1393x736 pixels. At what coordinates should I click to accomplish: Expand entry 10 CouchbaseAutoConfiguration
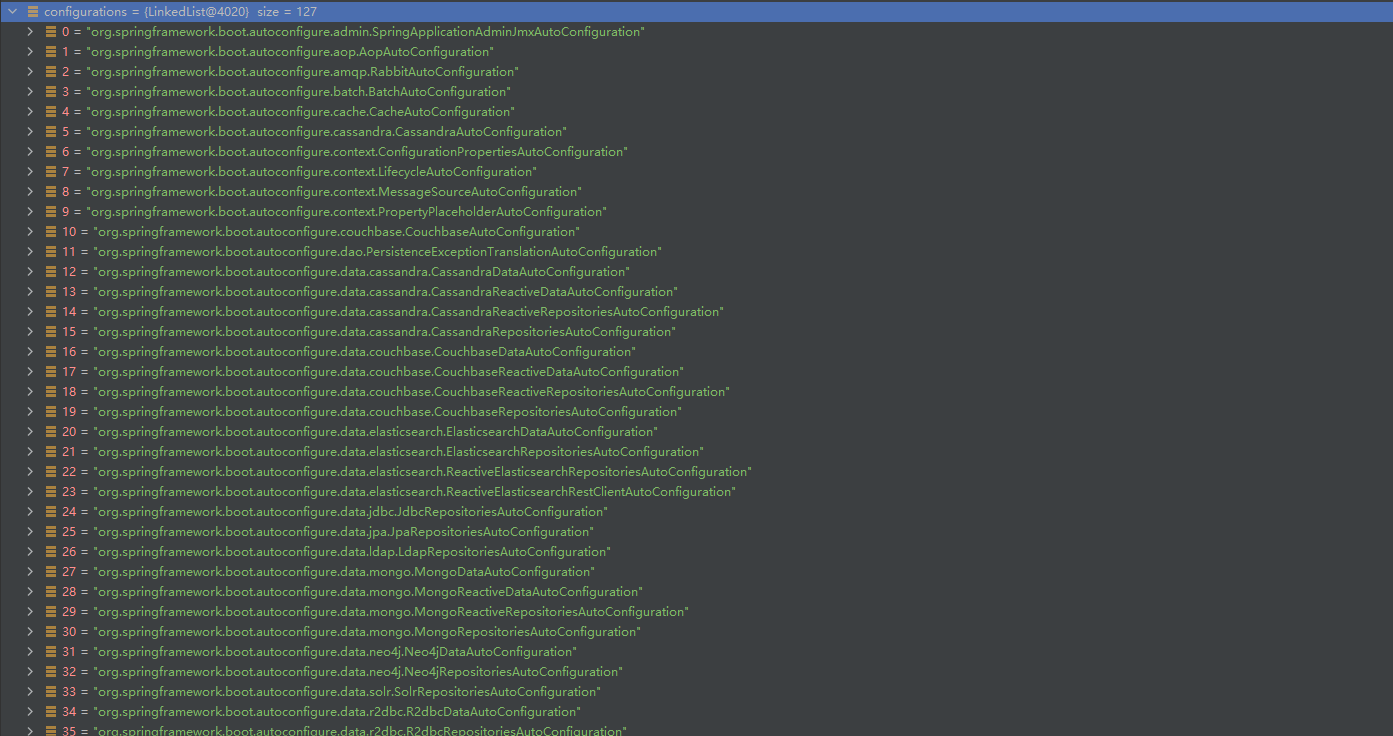pyautogui.click(x=30, y=232)
